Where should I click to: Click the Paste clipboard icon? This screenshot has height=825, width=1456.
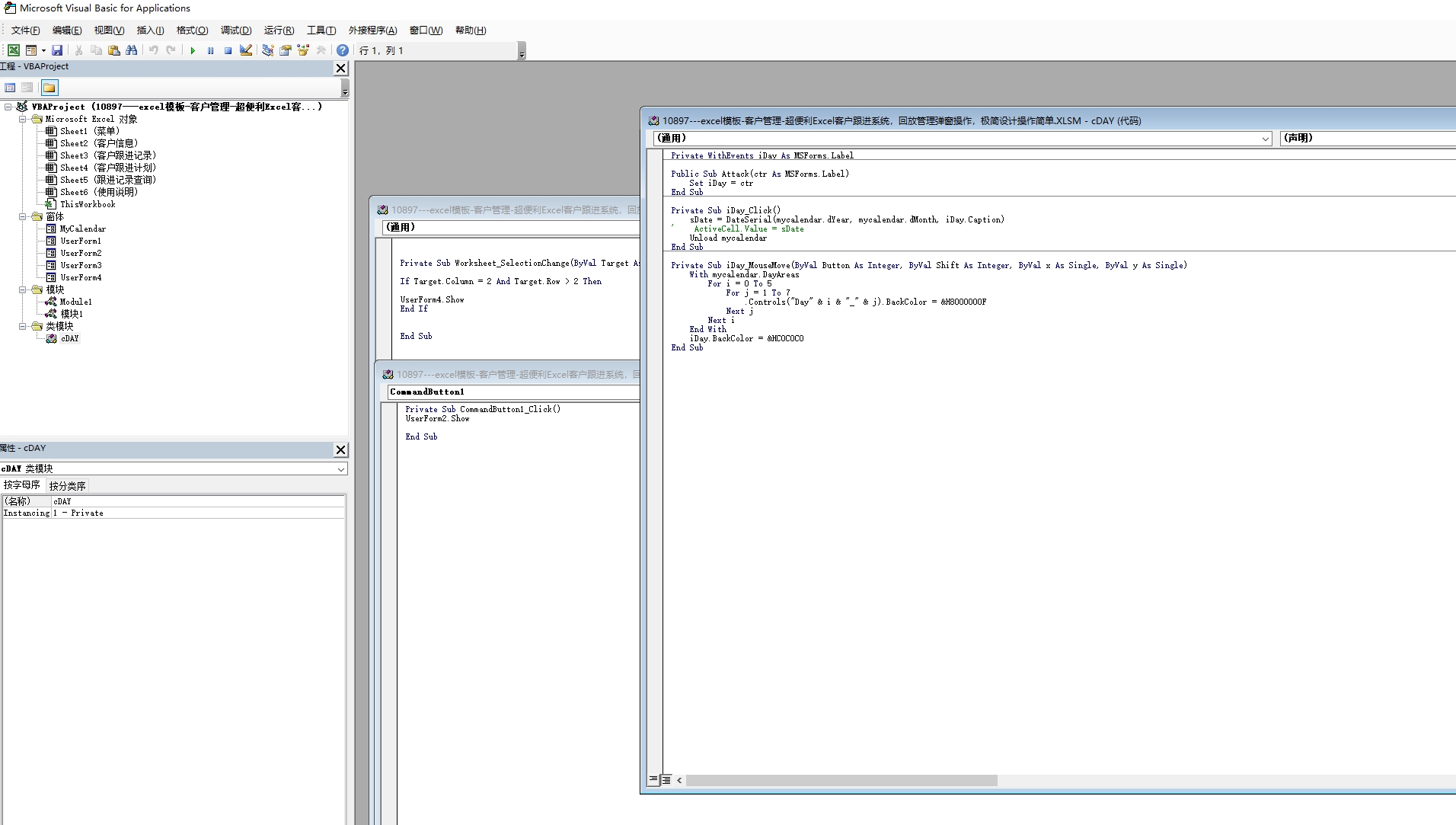tap(114, 50)
